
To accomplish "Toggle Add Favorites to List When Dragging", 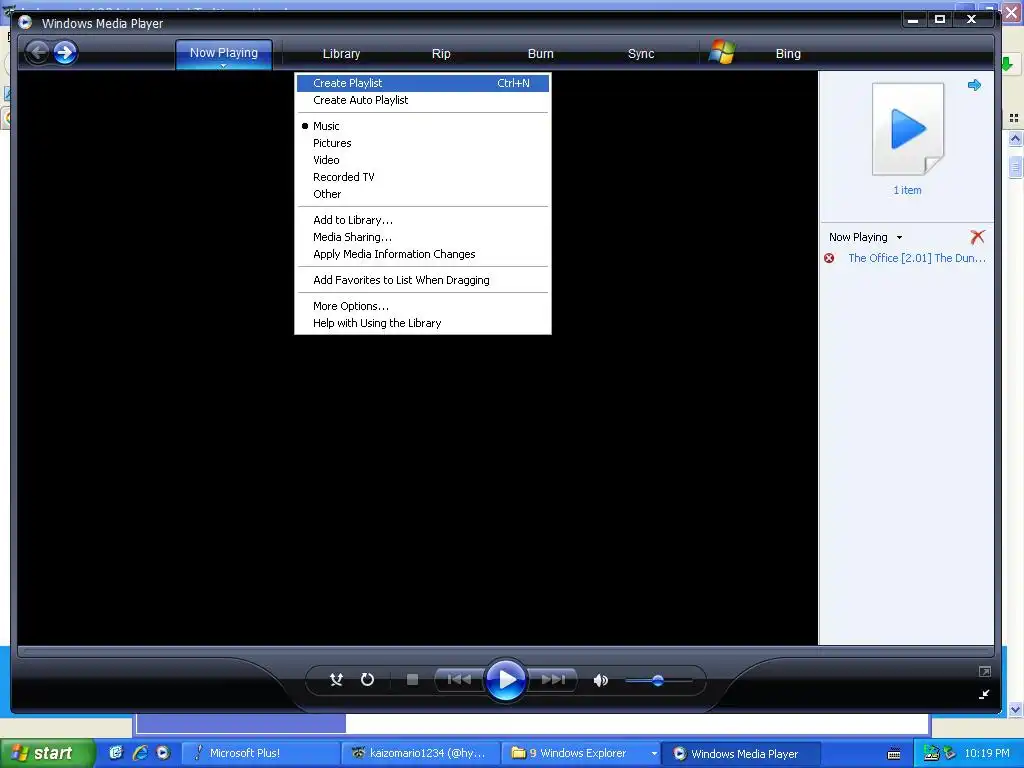I will [423, 280].
